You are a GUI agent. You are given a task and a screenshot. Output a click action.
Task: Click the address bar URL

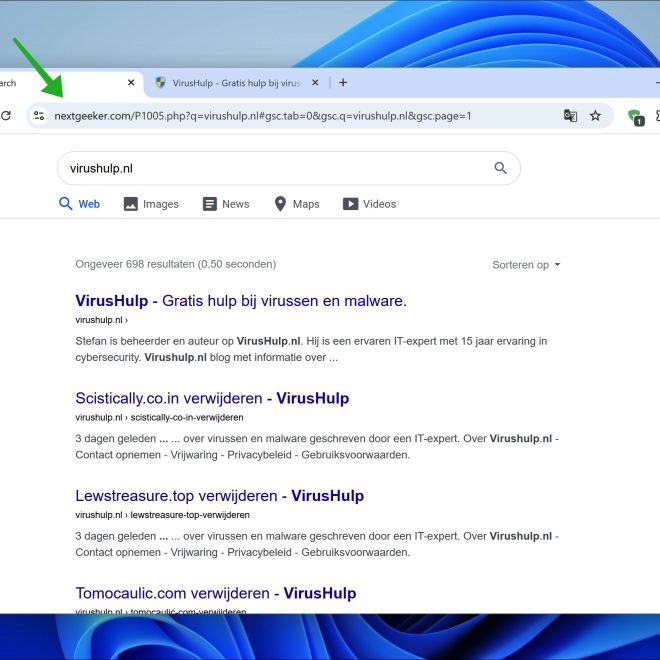point(263,116)
